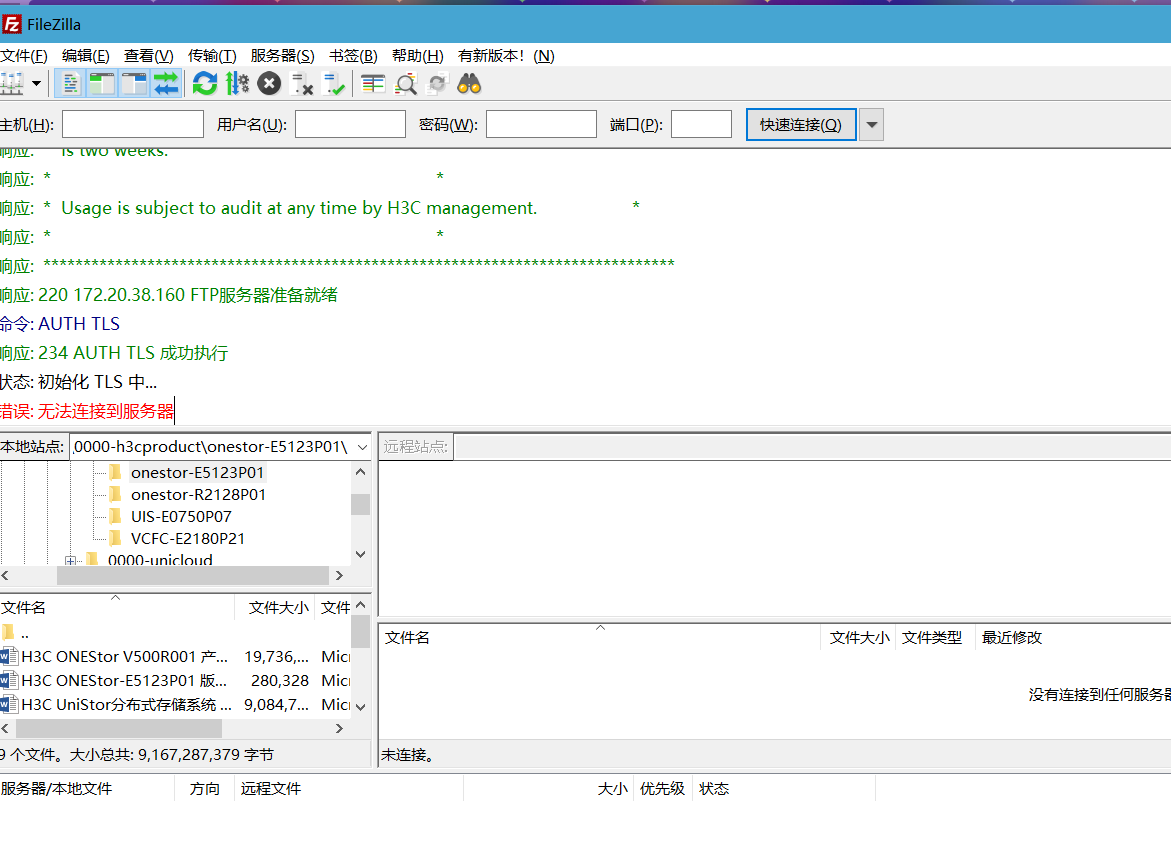The height and width of the screenshot is (851, 1171).
Task: Open 本地站点 path combo dropdown
Action: [362, 447]
